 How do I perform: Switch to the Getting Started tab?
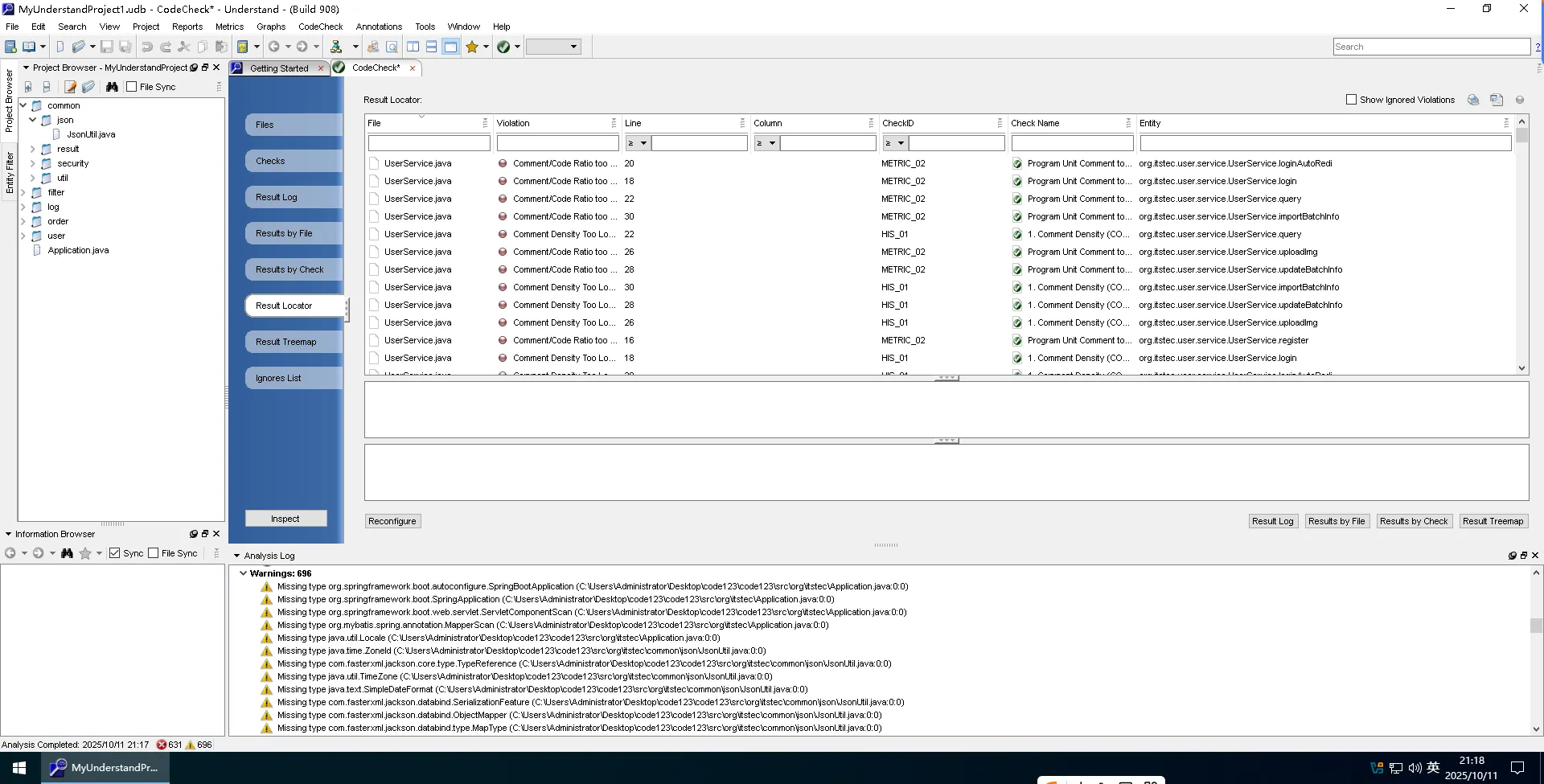(x=278, y=68)
